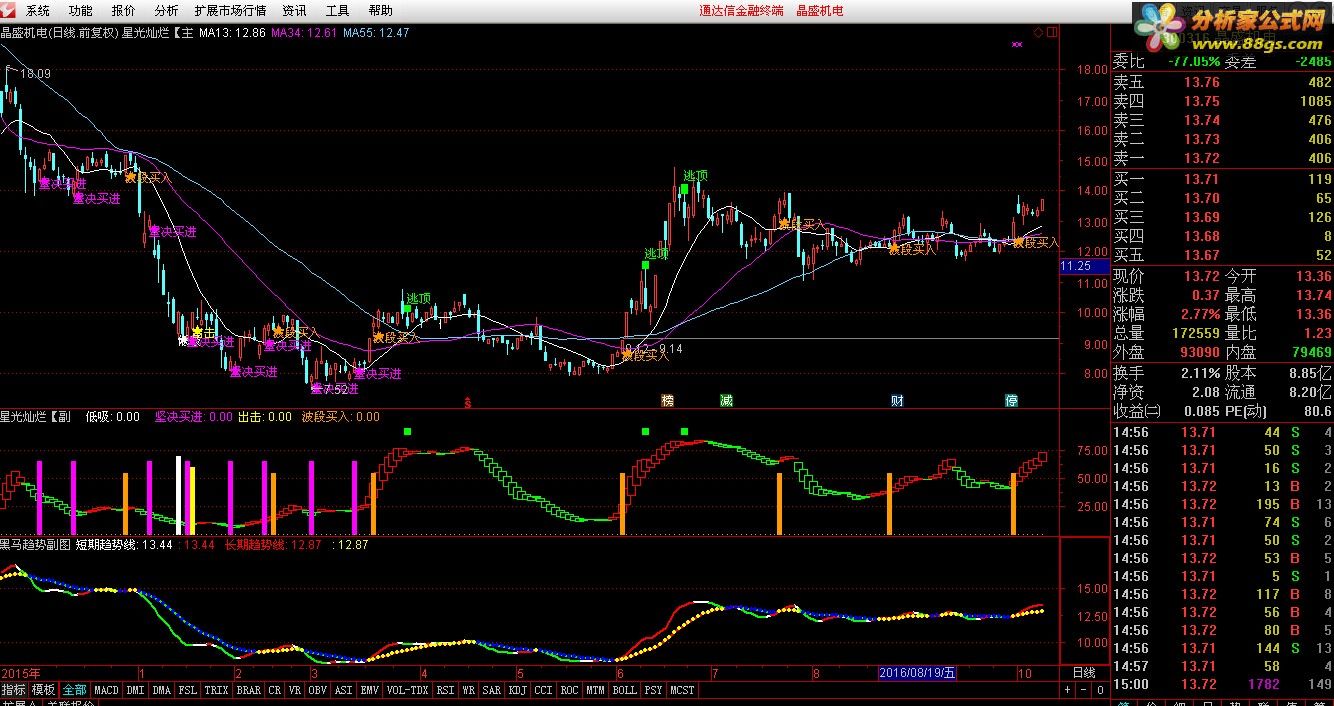This screenshot has height=706, width=1334.
Task: Open the 工具 menu
Action: (337, 11)
